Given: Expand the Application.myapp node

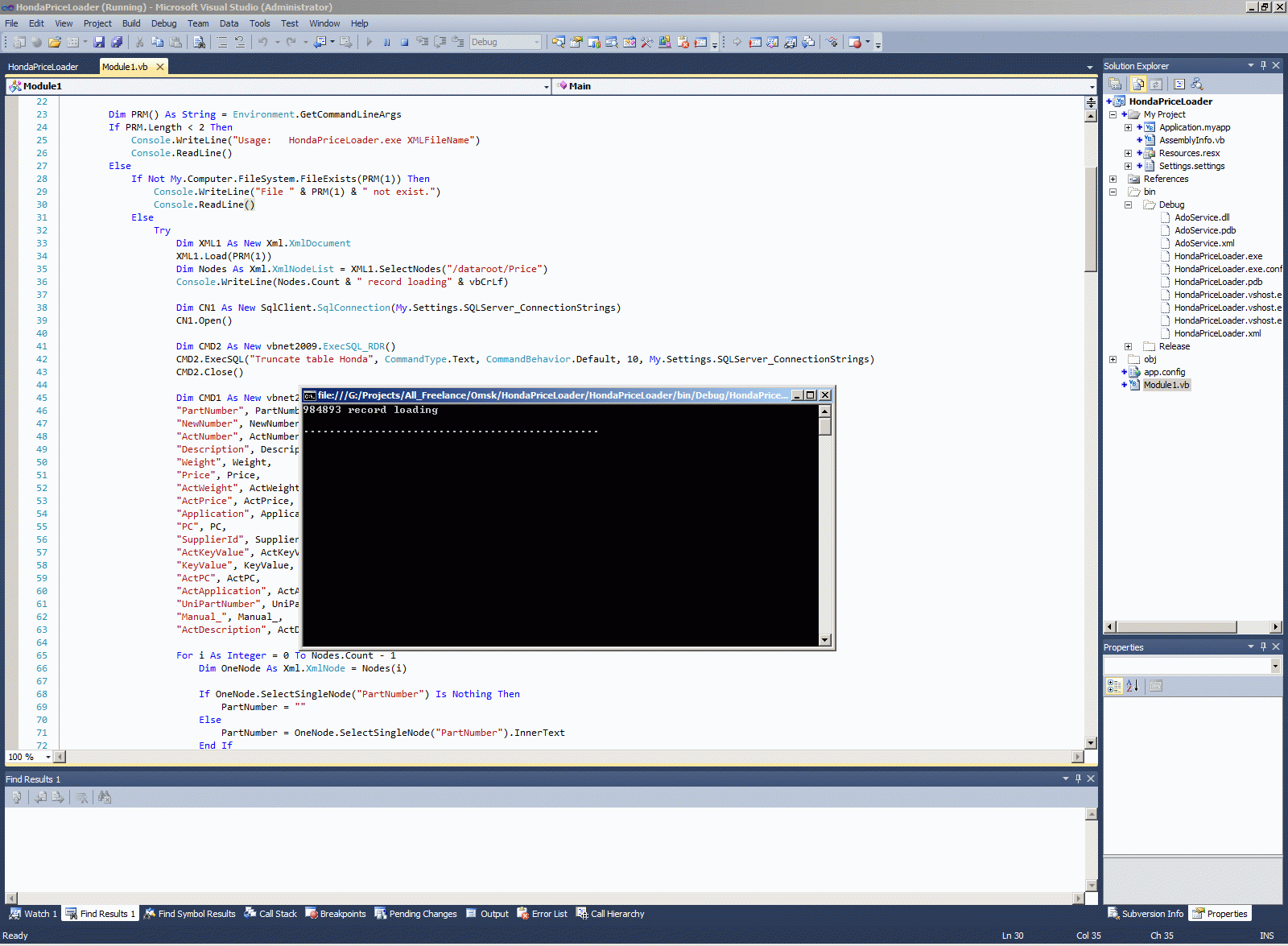Looking at the screenshot, I should [1129, 127].
